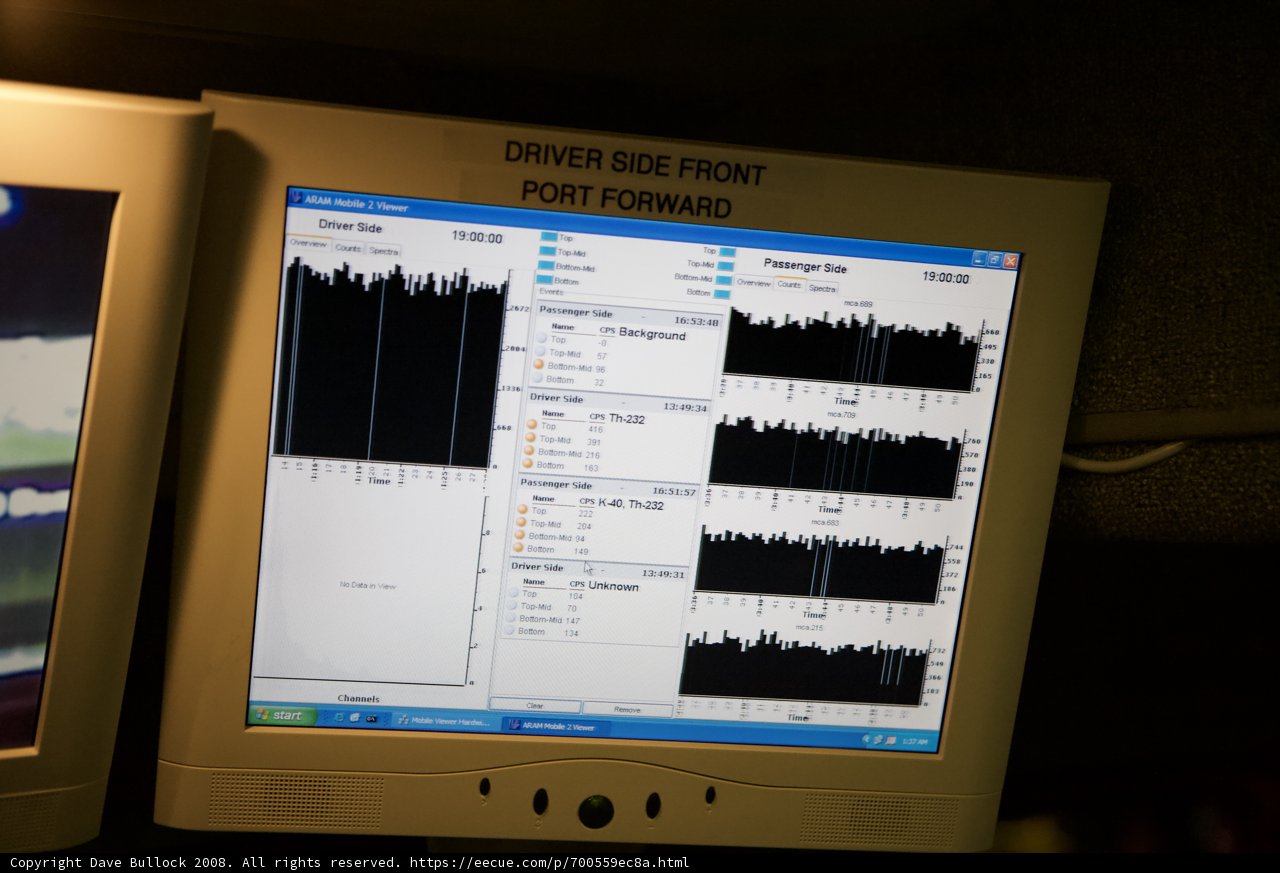
Task: Open the Passenger Side Spectra tab
Action: pos(823,288)
